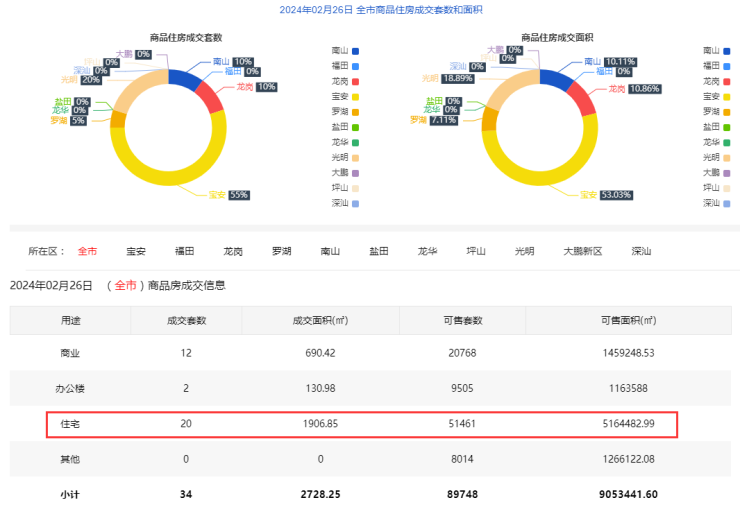Click blue 南山 segment of left donut chart
The height and width of the screenshot is (516, 740).
click(186, 78)
